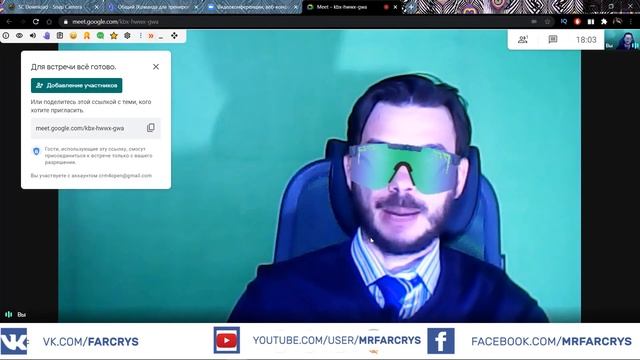Click the YOUTUBE.COM/USER/MRFARCRYS text
This screenshot has height=360, width=640.
(337, 340)
